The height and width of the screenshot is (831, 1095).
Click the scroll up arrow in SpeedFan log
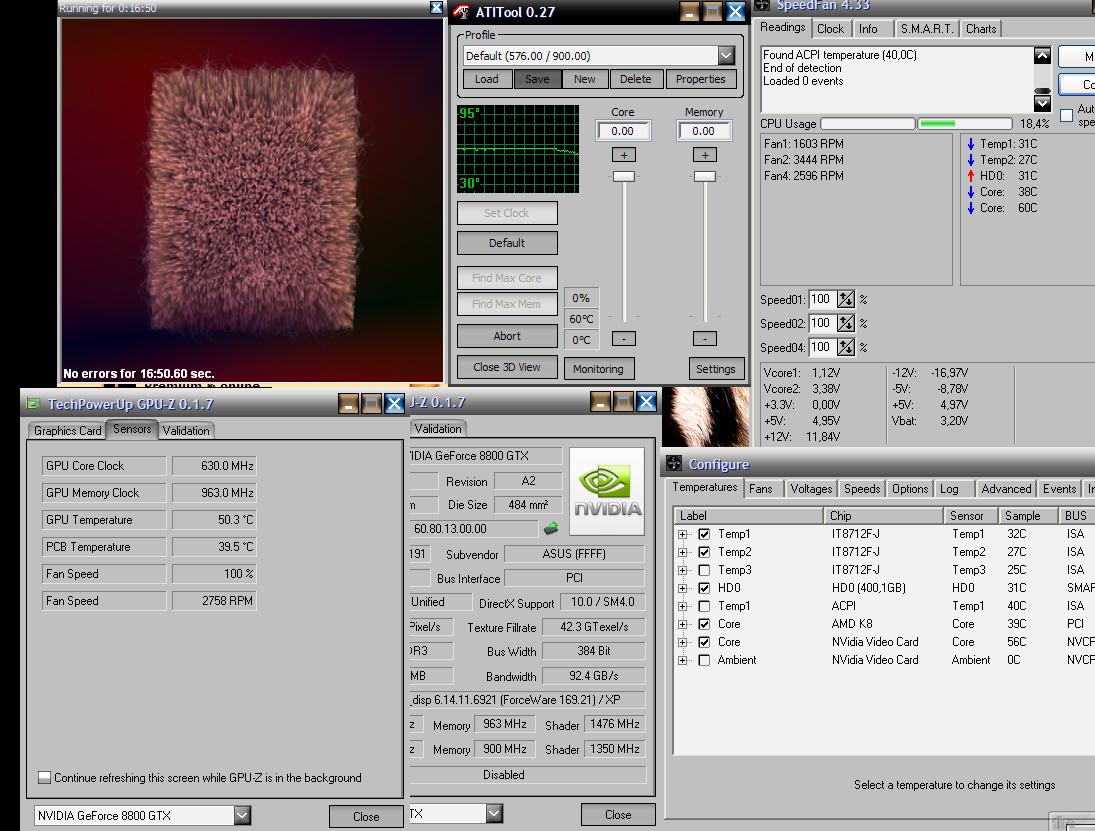tap(1042, 55)
